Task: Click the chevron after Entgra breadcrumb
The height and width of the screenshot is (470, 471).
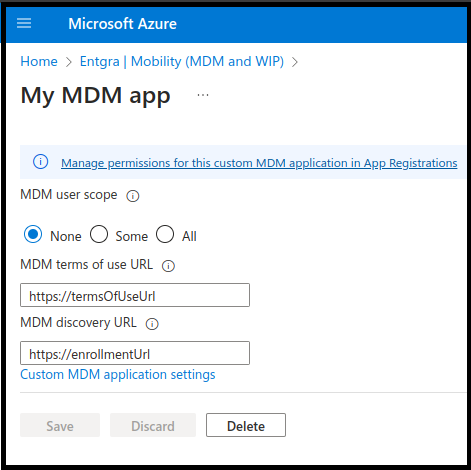Action: point(295,62)
